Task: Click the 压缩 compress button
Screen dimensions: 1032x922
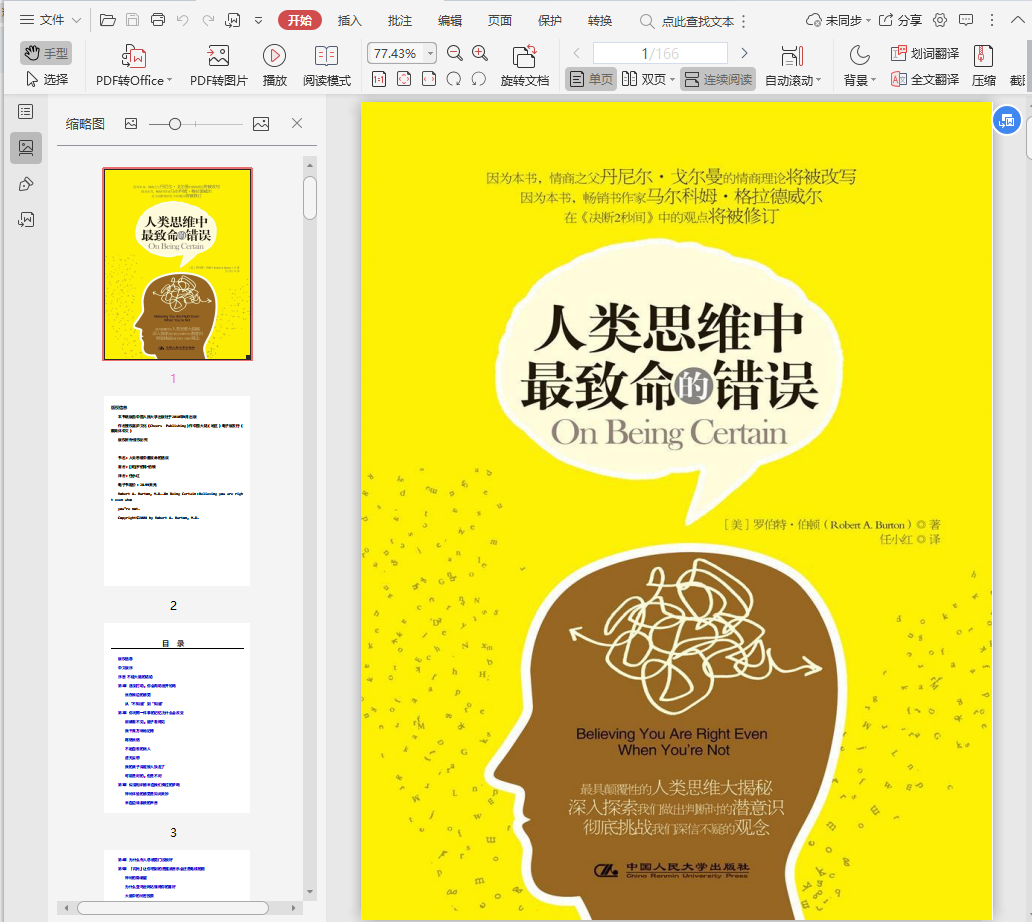Action: (983, 66)
